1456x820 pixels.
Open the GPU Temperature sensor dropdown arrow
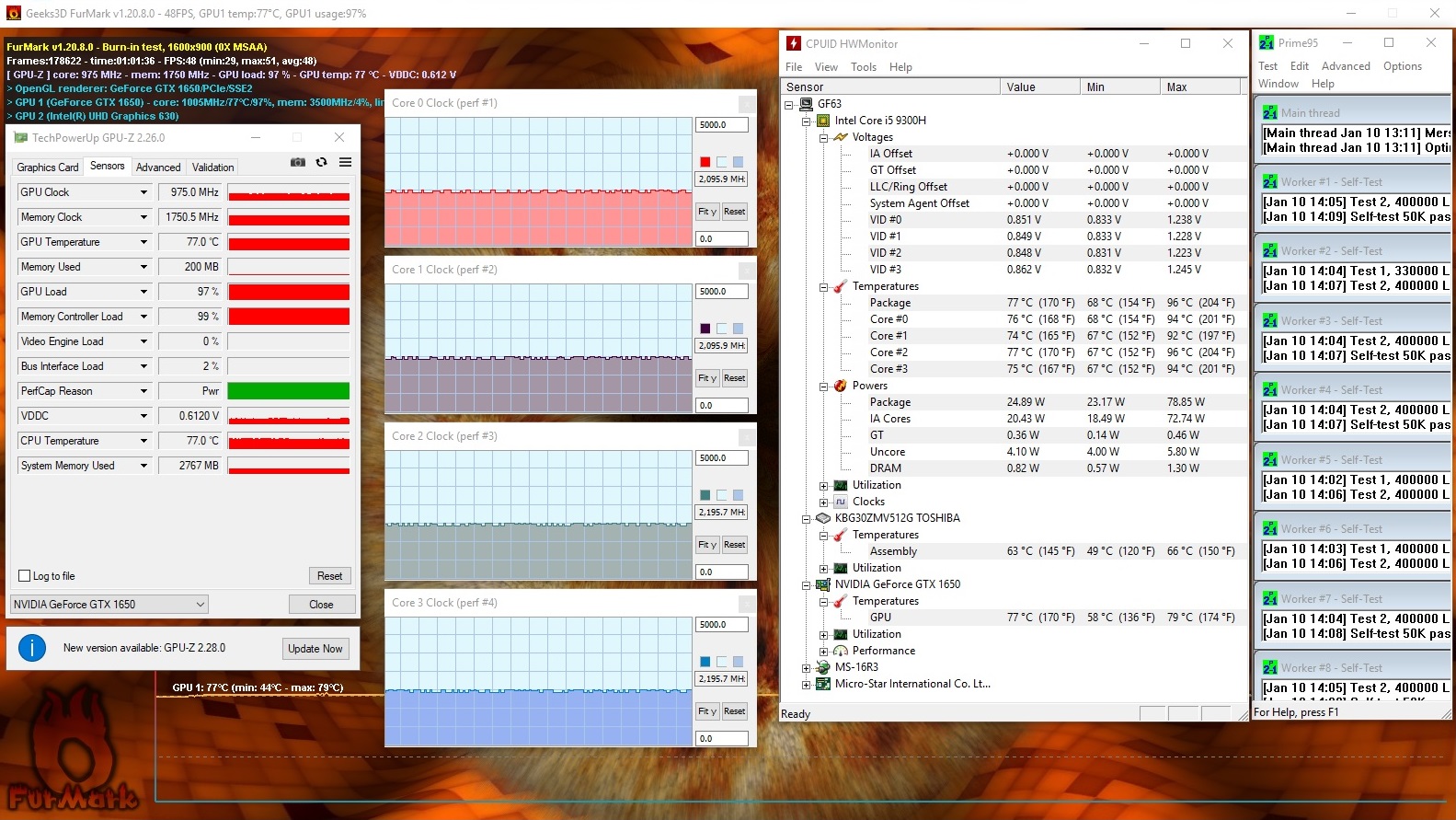pyautogui.click(x=143, y=242)
